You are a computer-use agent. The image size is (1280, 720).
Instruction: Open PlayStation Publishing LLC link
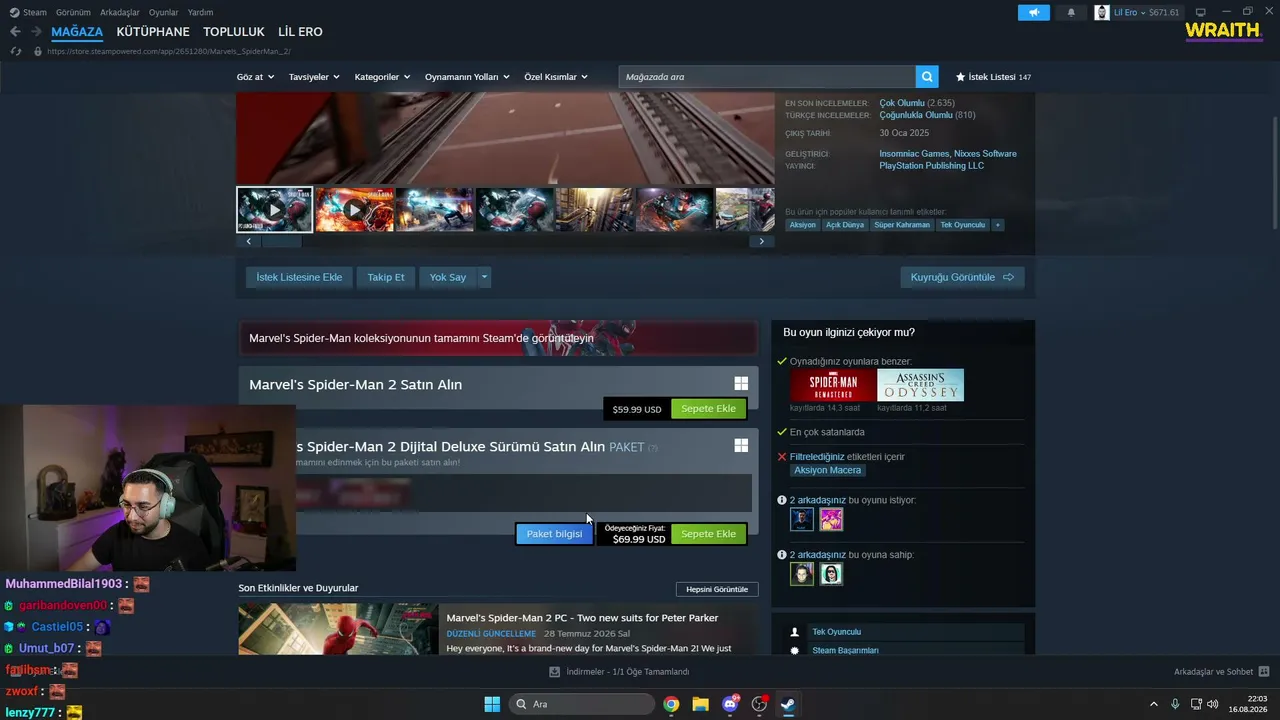932,166
